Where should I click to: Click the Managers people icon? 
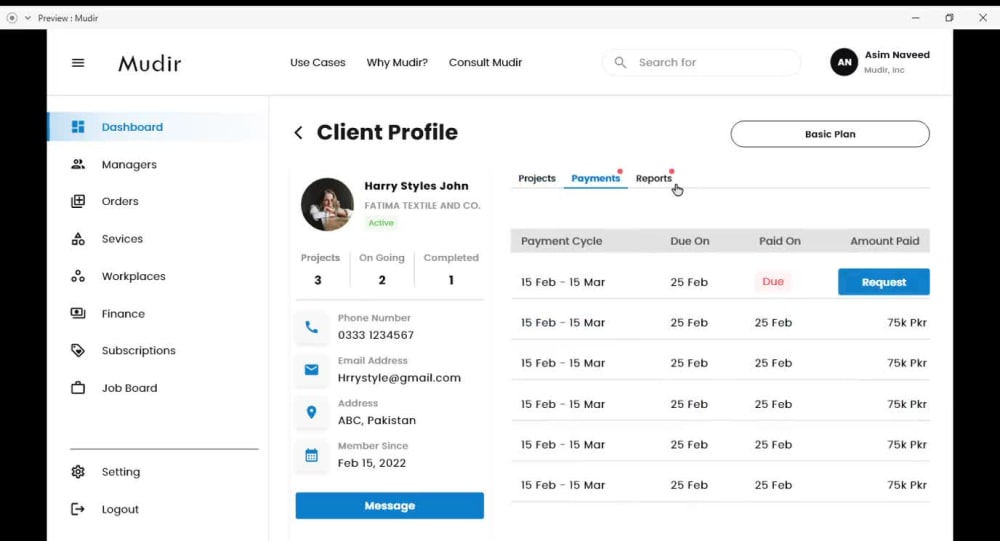point(78,164)
